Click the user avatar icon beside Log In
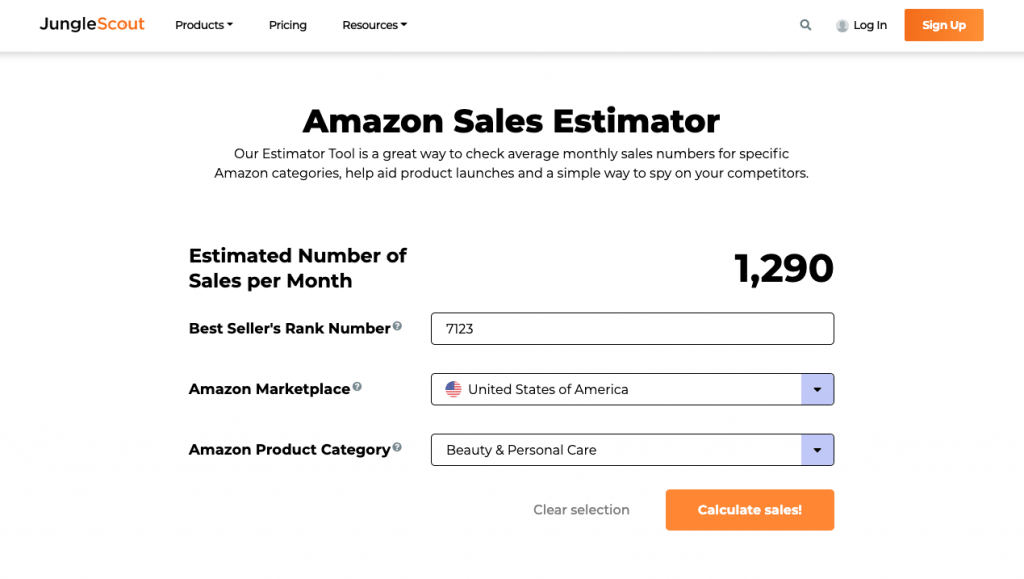The height and width of the screenshot is (579, 1024). point(842,25)
